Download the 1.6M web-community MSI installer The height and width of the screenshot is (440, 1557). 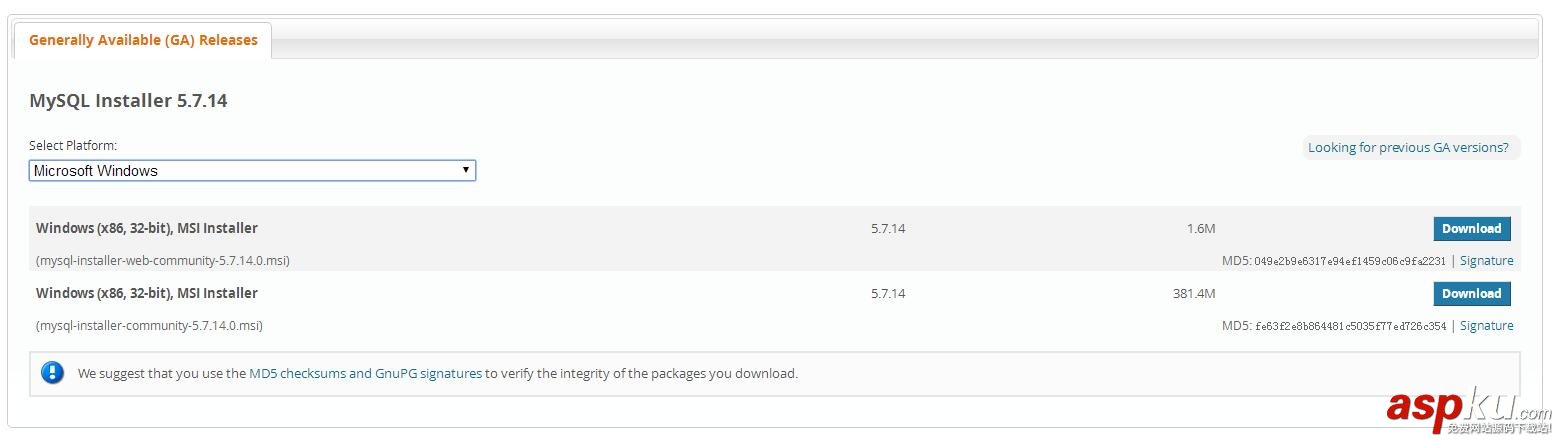1471,229
